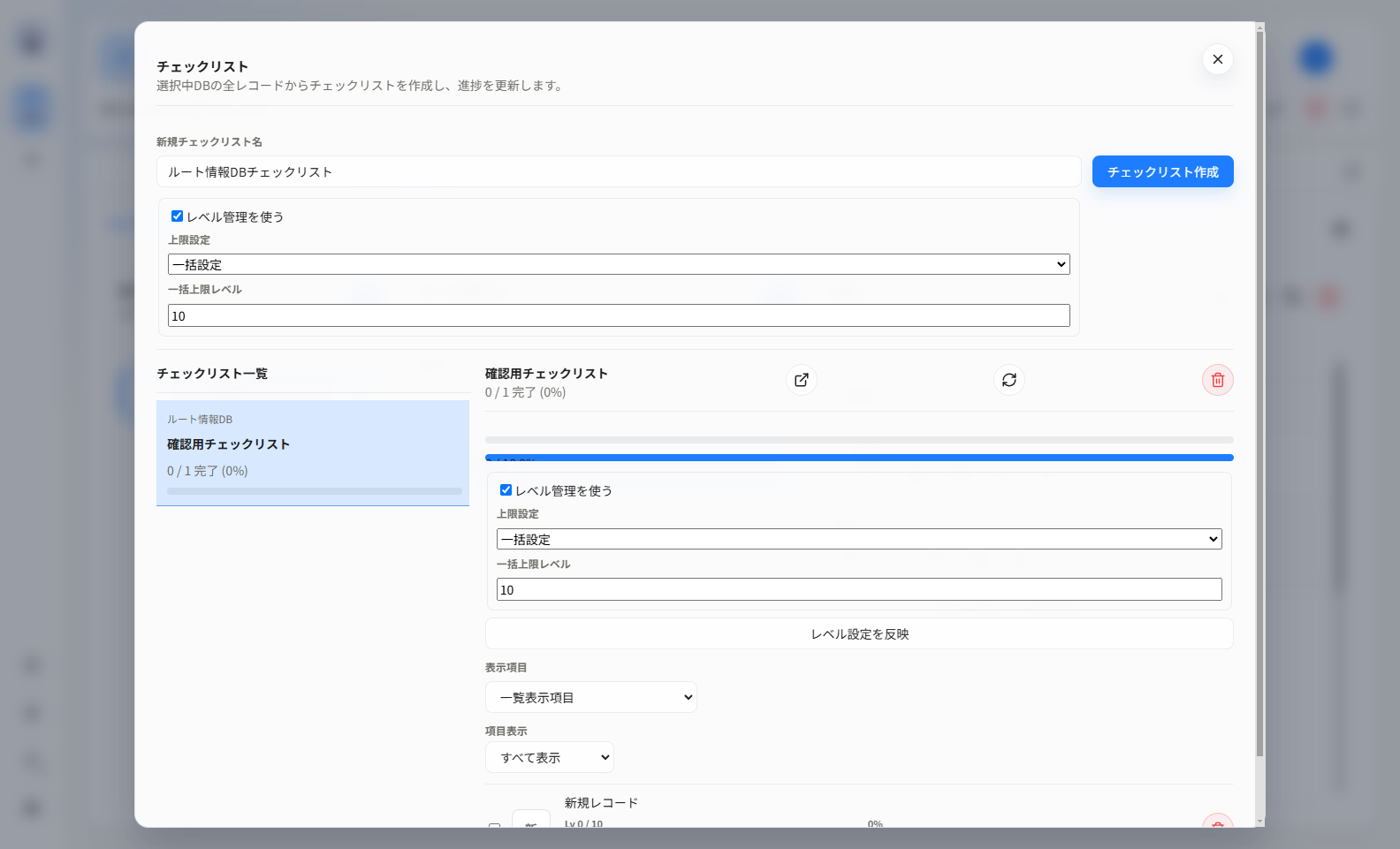Click the レベル設定を反映 button
The image size is (1400, 849).
click(x=859, y=633)
